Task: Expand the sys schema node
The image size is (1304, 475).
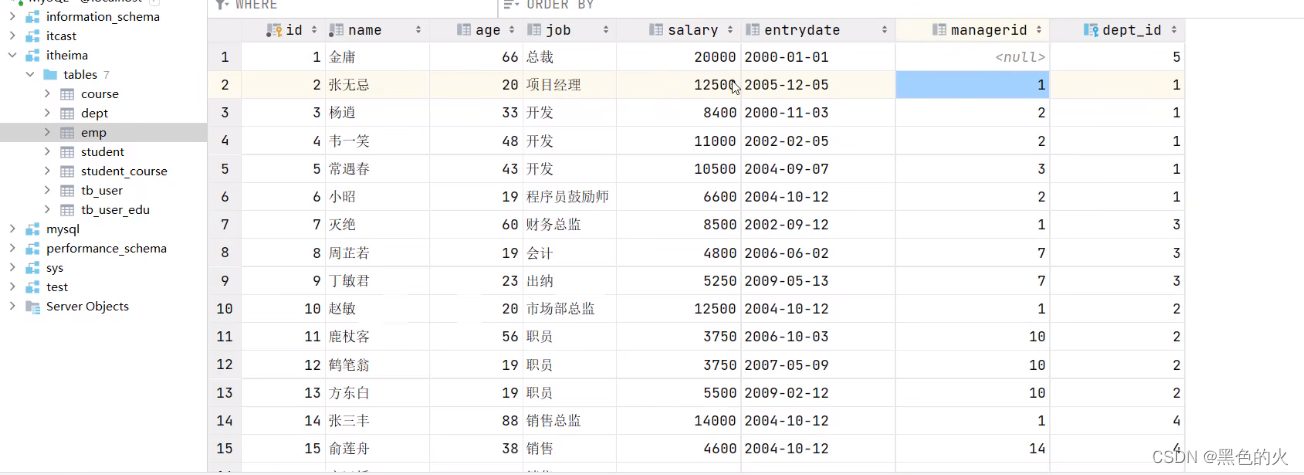Action: coord(12,268)
